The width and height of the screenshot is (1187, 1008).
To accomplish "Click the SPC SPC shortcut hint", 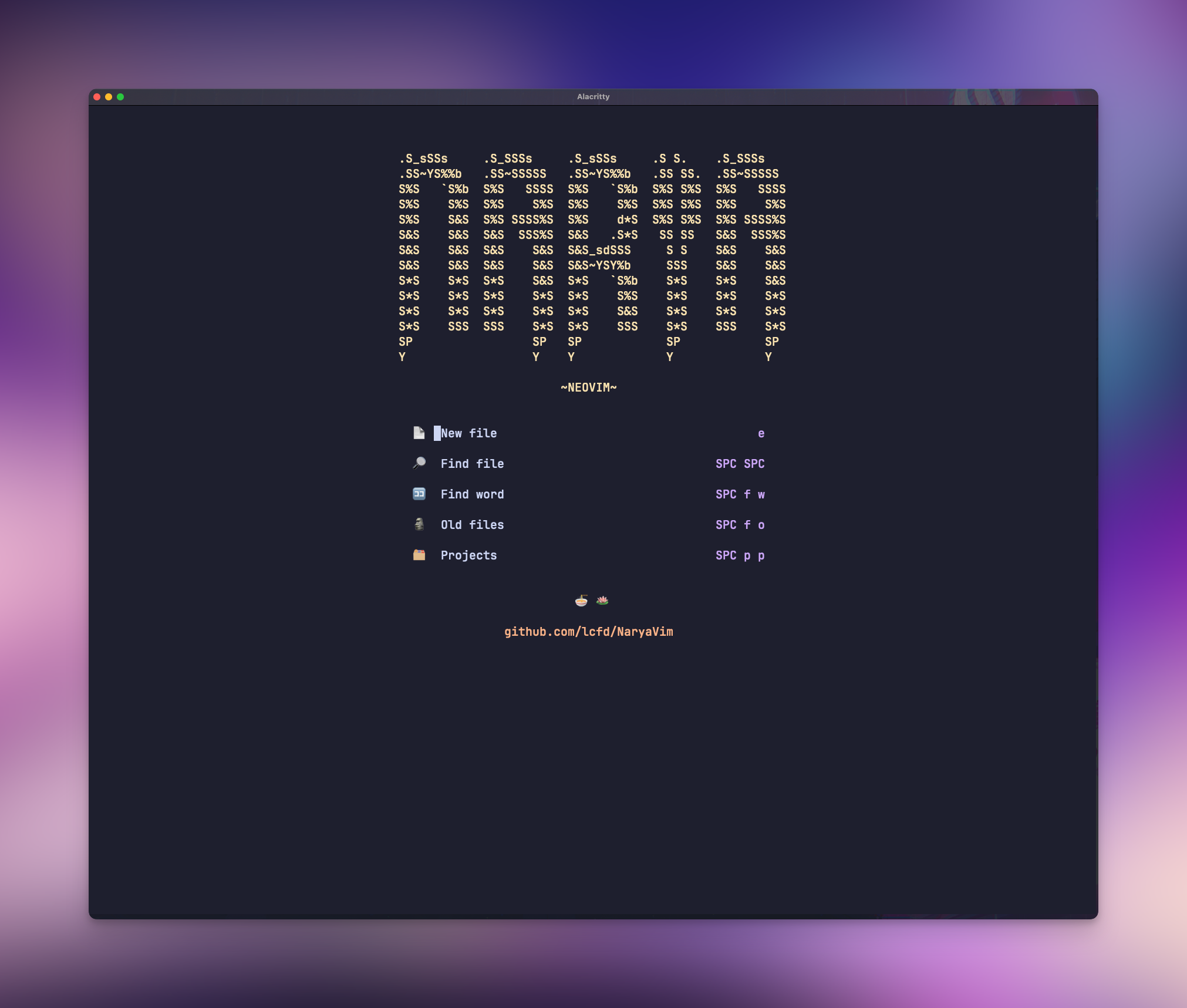I will tap(740, 464).
